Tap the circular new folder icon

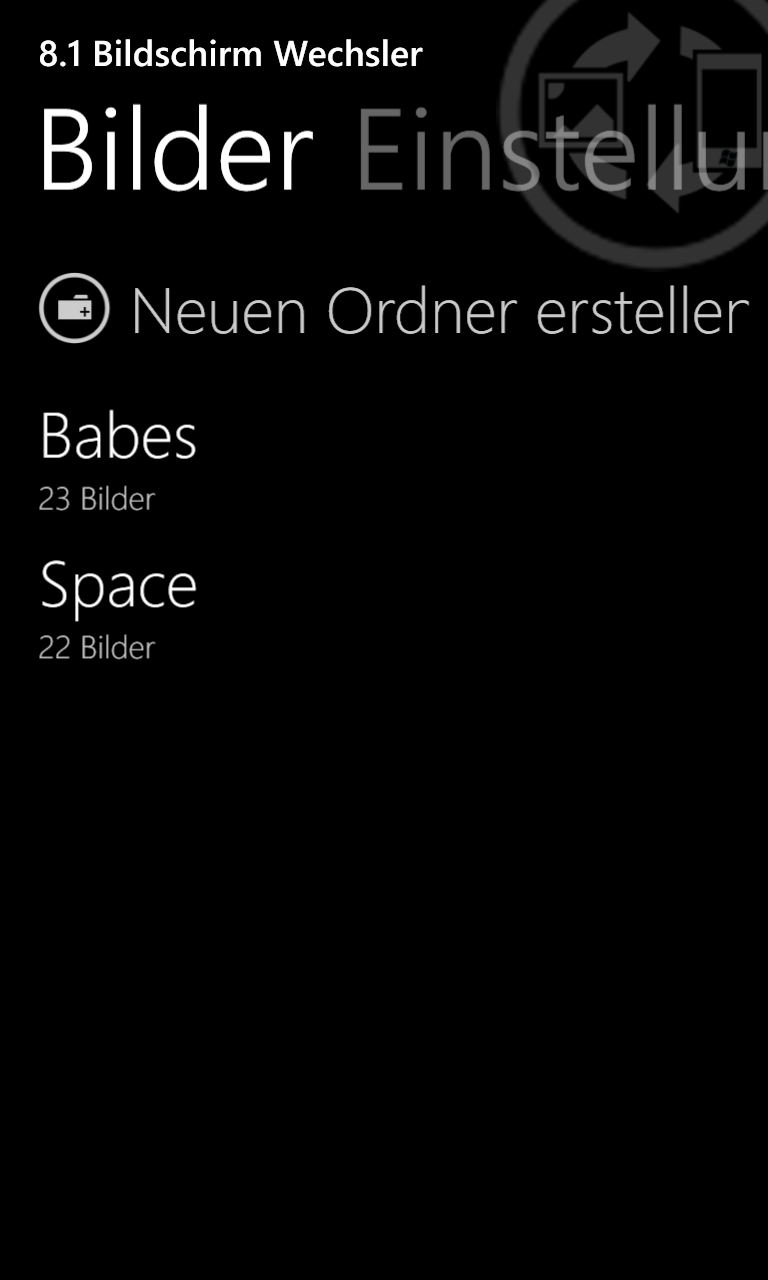[x=74, y=309]
